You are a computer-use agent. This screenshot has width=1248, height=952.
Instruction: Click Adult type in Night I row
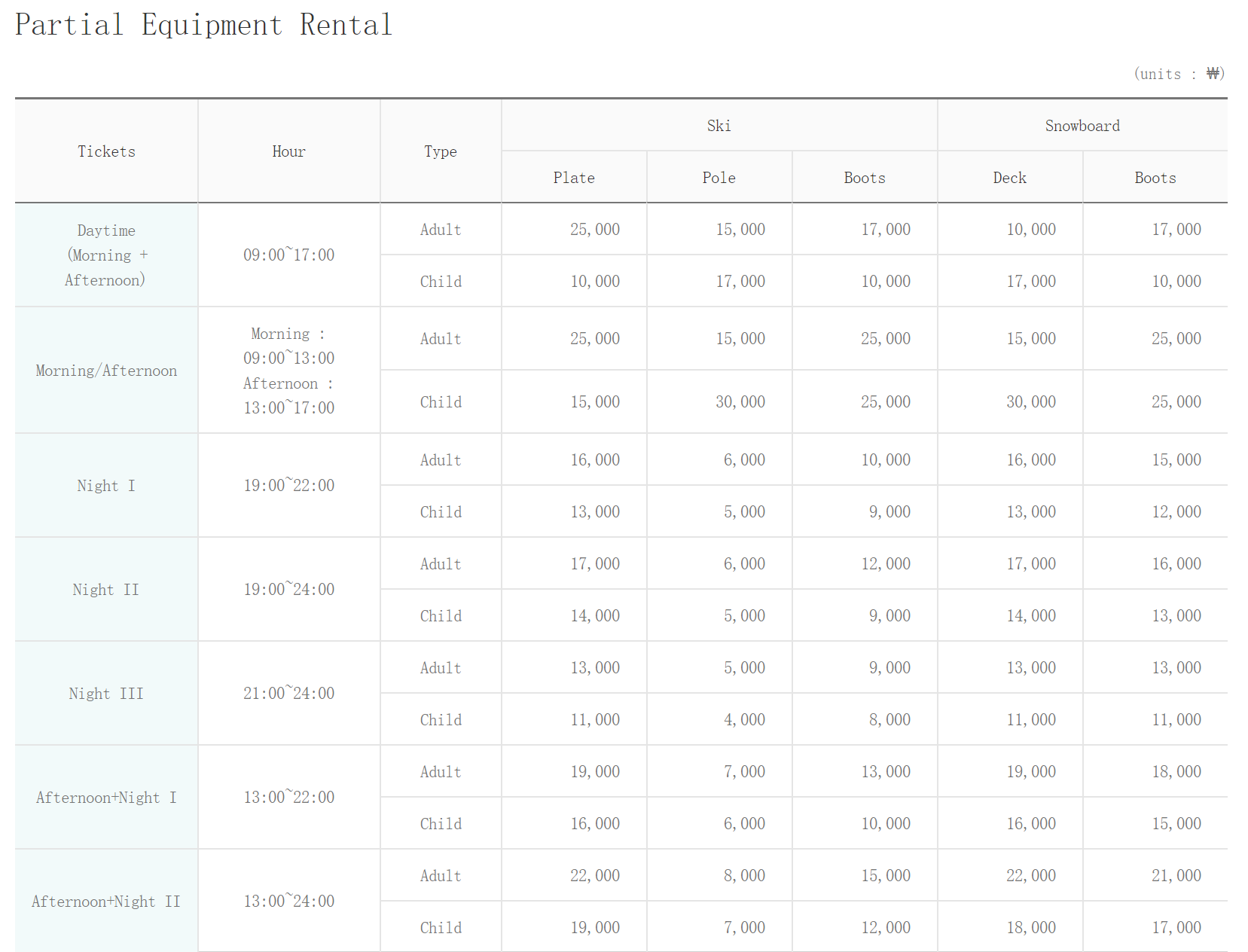[441, 460]
